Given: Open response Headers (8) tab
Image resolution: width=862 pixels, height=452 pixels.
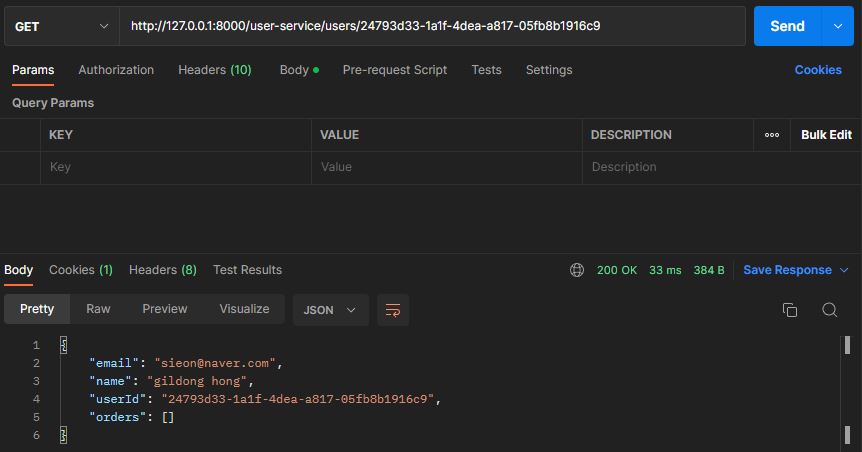Looking at the screenshot, I should [163, 270].
